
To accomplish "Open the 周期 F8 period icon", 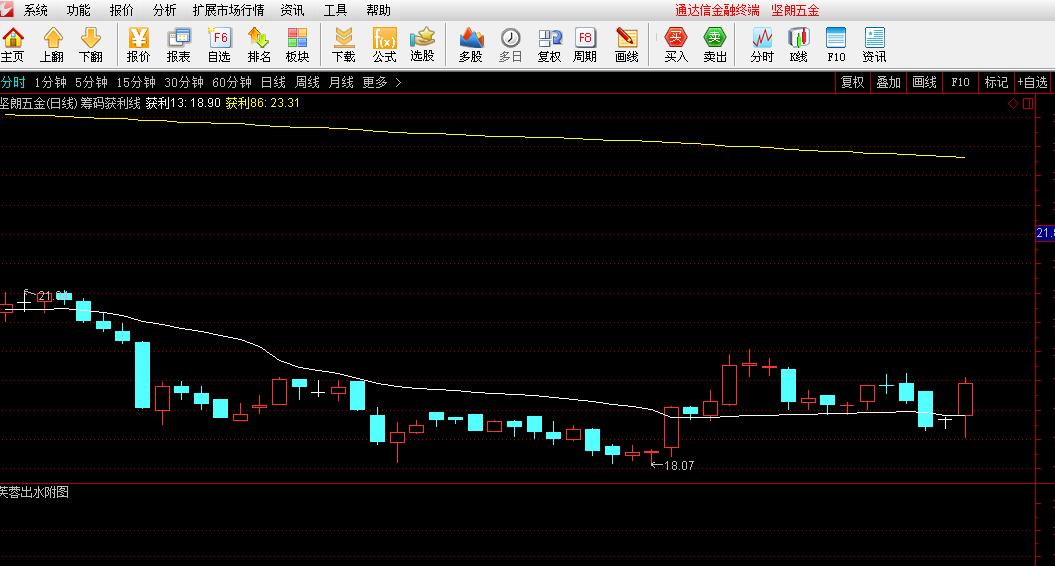I will (585, 45).
